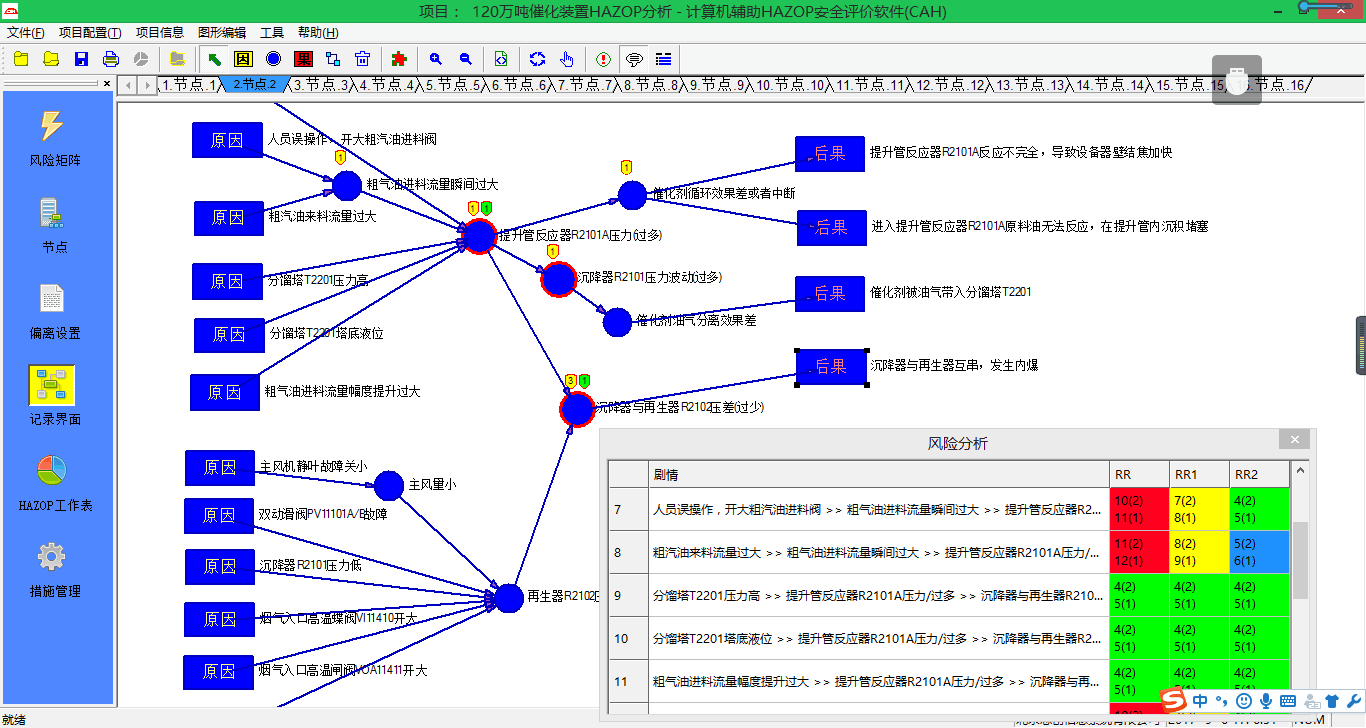Click the 后果 box for 沉降器与再生器互串
Screen dimensions: 1366x728
point(830,368)
